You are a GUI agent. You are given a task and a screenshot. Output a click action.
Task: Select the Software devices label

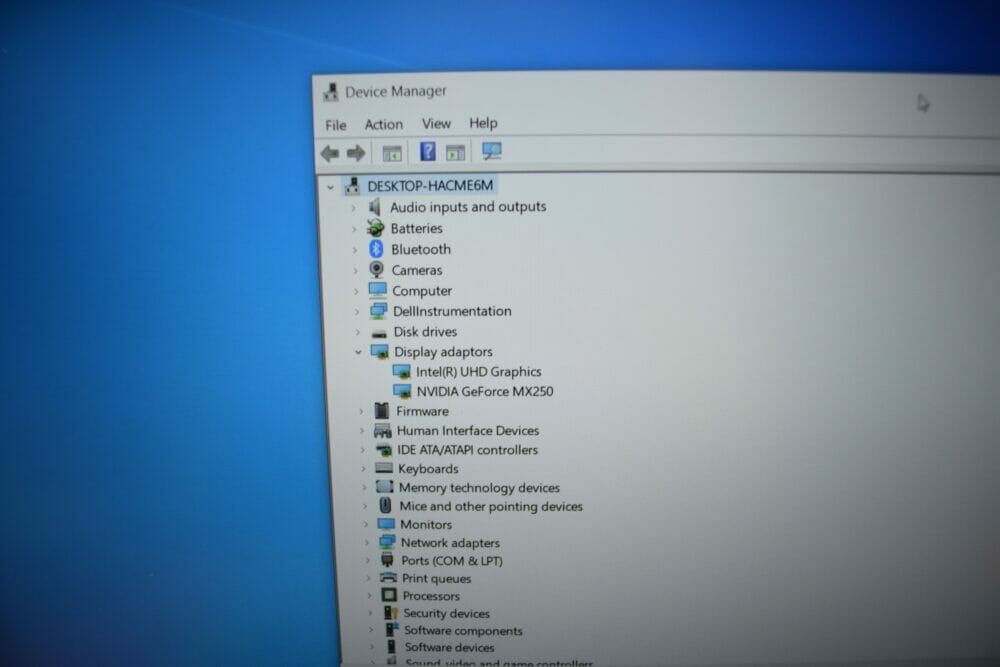tap(450, 647)
